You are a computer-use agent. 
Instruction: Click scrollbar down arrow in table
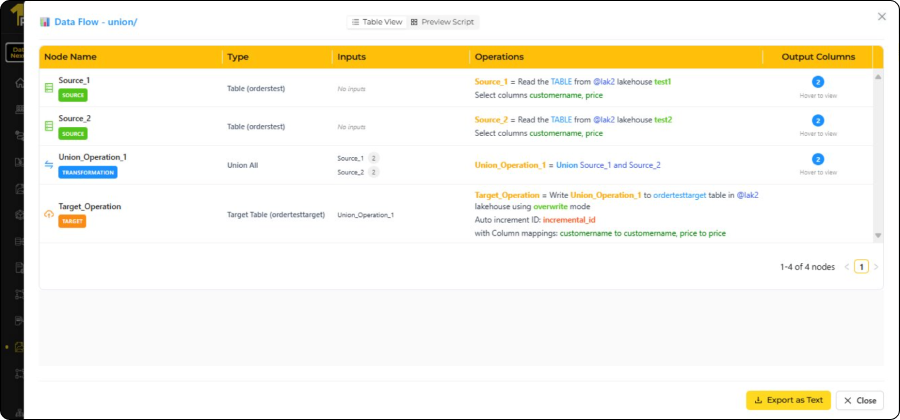point(878,235)
